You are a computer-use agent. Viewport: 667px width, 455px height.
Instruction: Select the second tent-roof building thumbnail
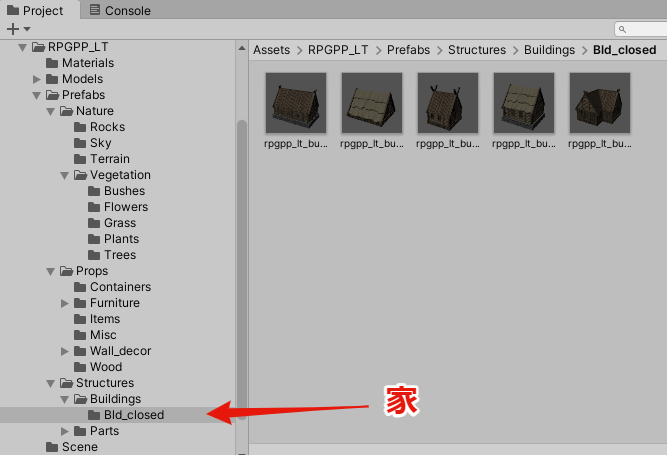(372, 103)
